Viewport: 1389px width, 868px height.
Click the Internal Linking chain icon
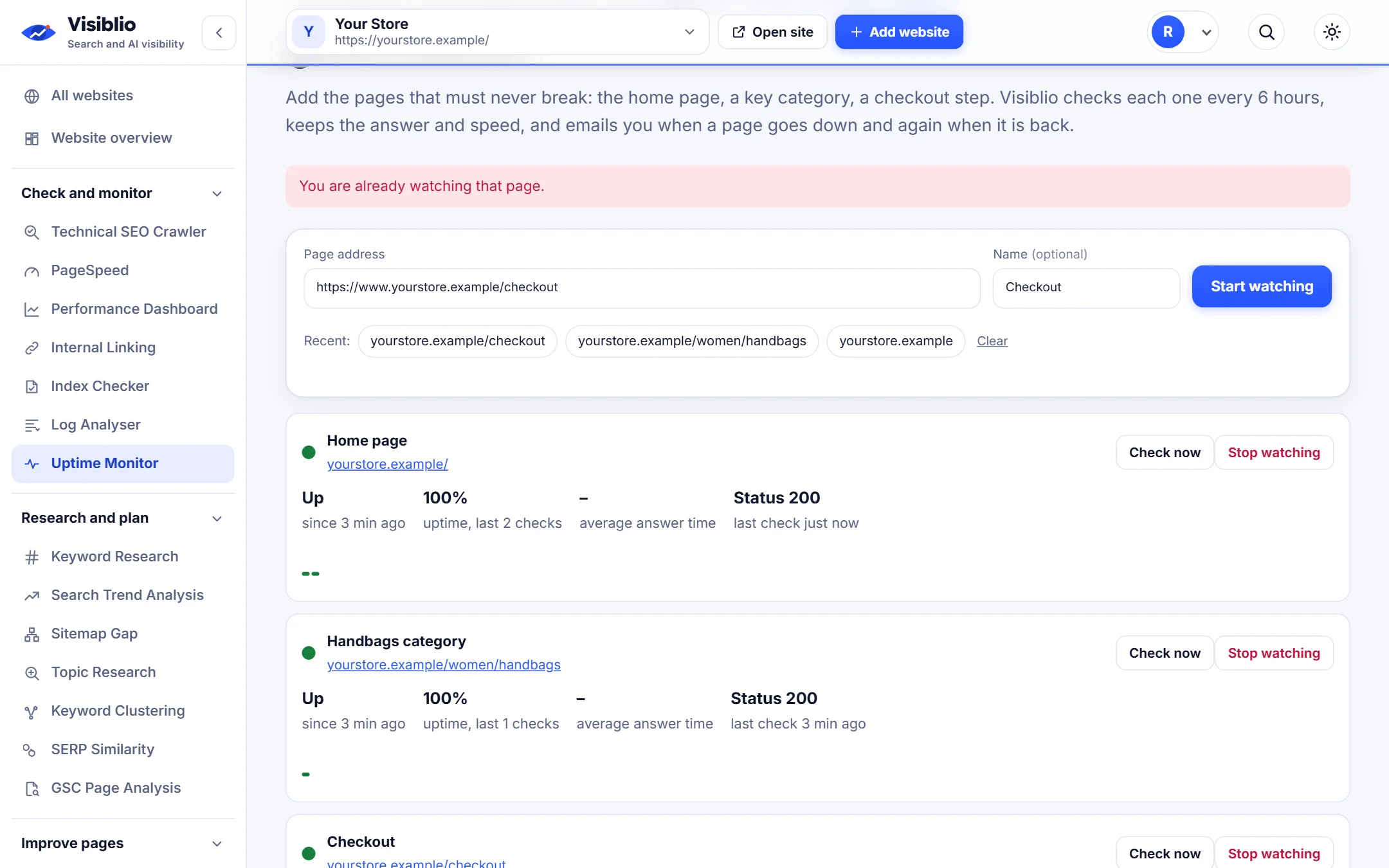[x=32, y=348]
